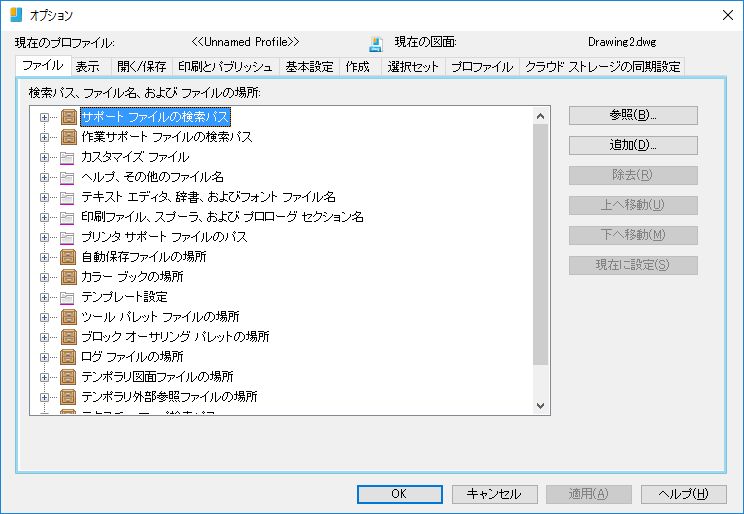
Task: Click the 除去(R) button
Action: tap(633, 175)
